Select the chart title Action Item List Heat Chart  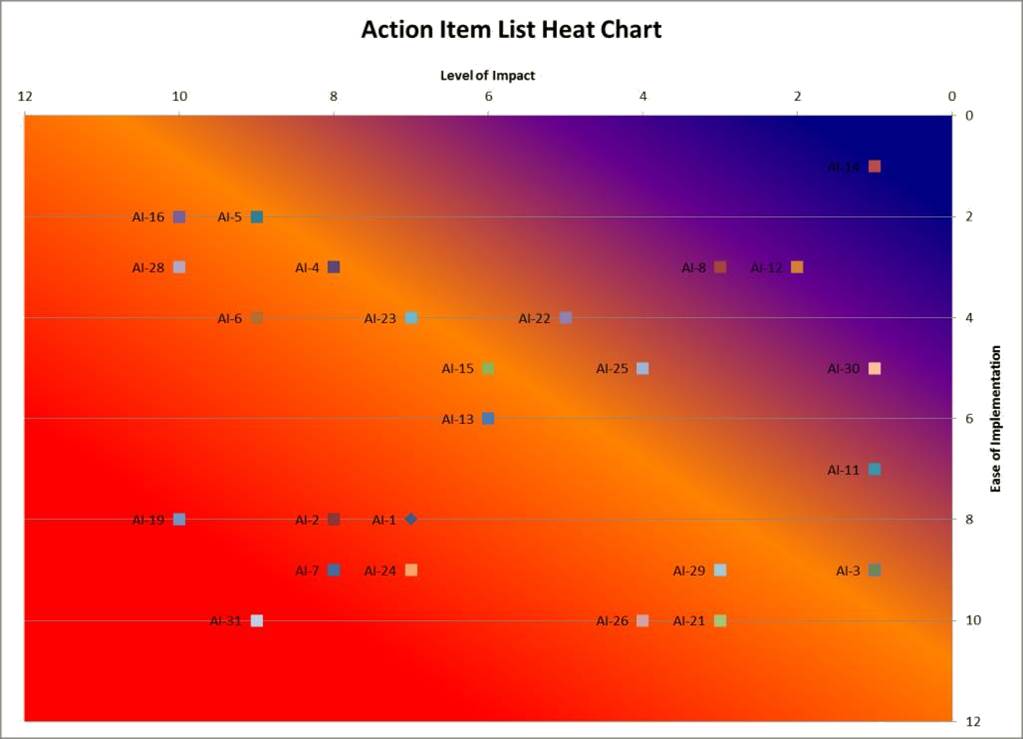coord(512,29)
